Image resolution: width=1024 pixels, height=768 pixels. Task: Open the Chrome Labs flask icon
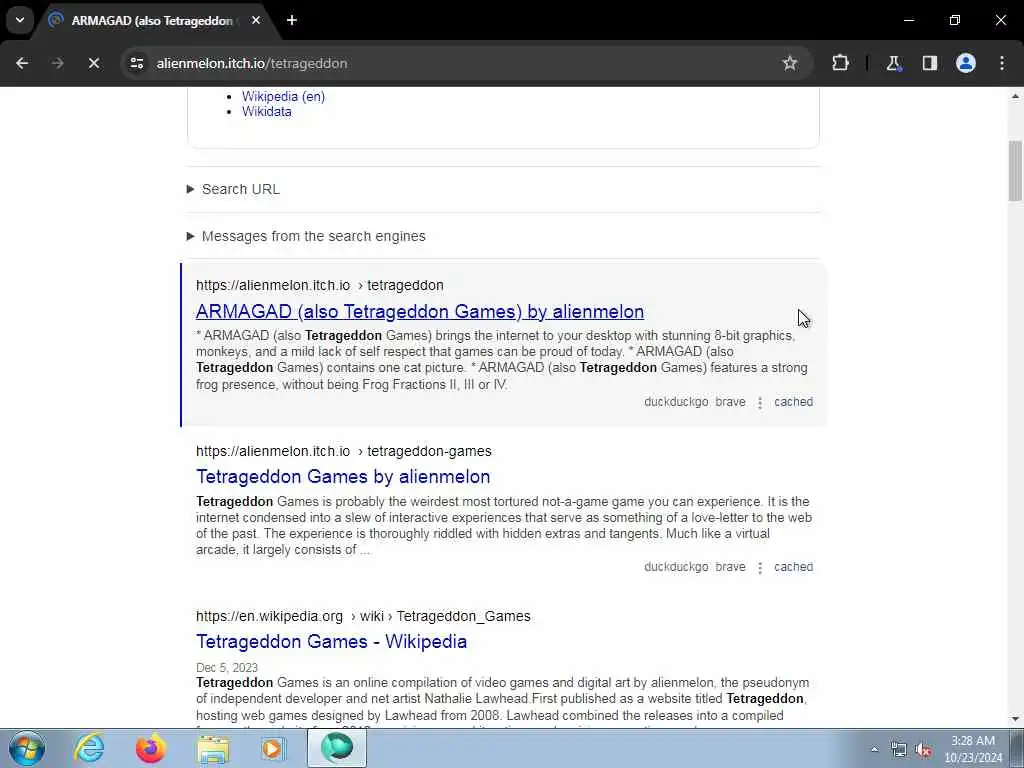[x=893, y=63]
